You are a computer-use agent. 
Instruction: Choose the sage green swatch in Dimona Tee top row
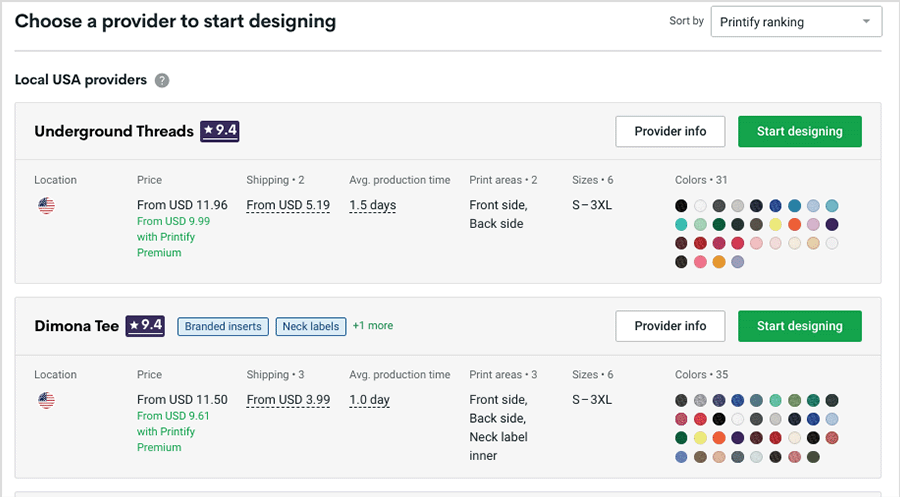tap(794, 401)
